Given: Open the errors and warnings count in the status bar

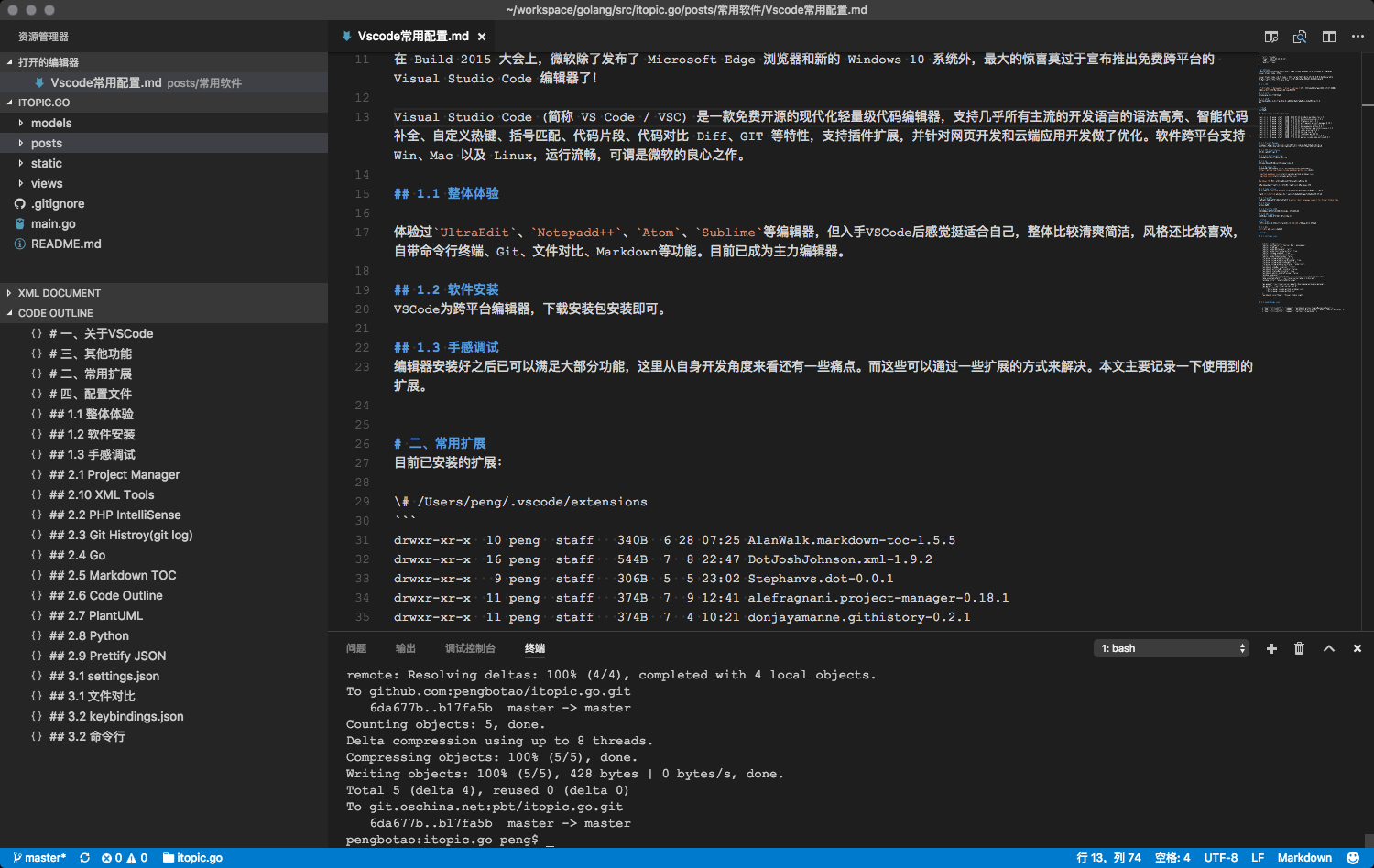Looking at the screenshot, I should pos(125,858).
